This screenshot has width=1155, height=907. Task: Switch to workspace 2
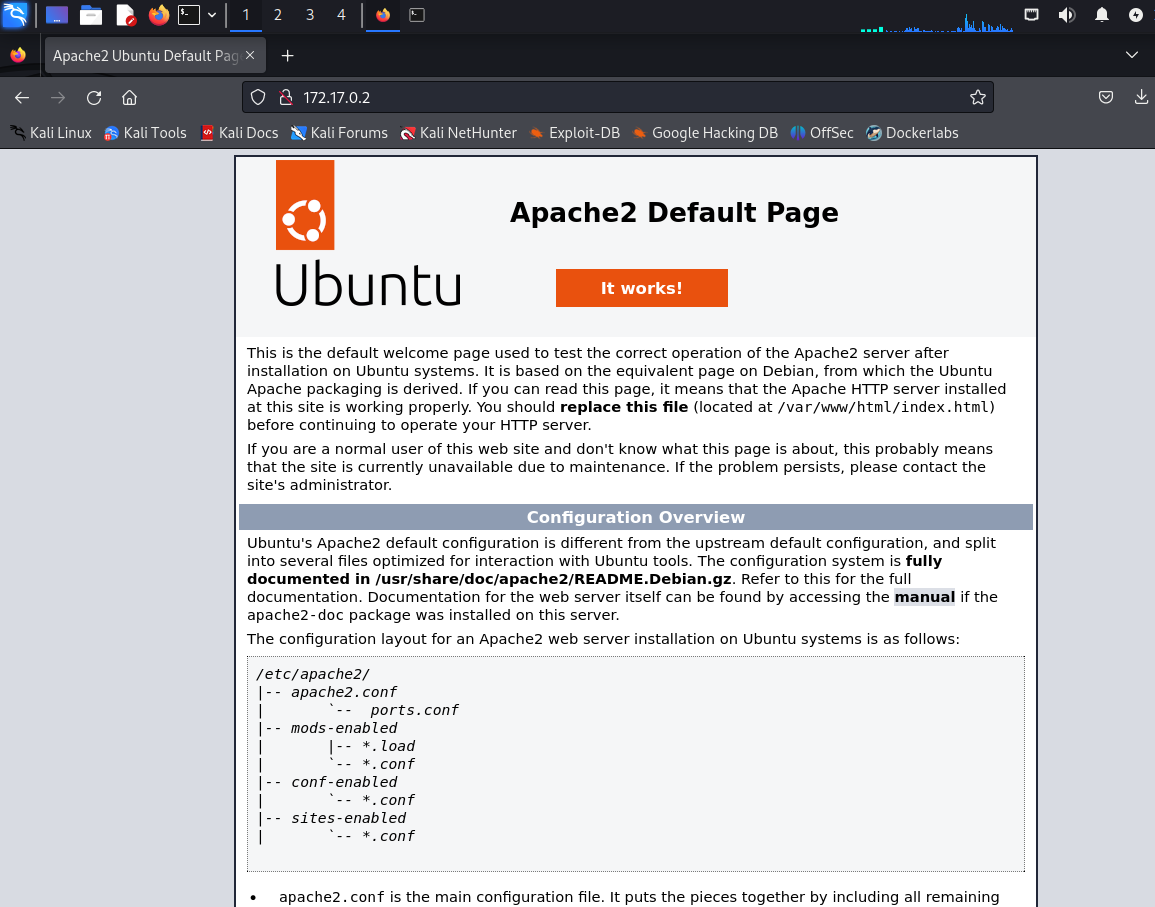pyautogui.click(x=278, y=15)
